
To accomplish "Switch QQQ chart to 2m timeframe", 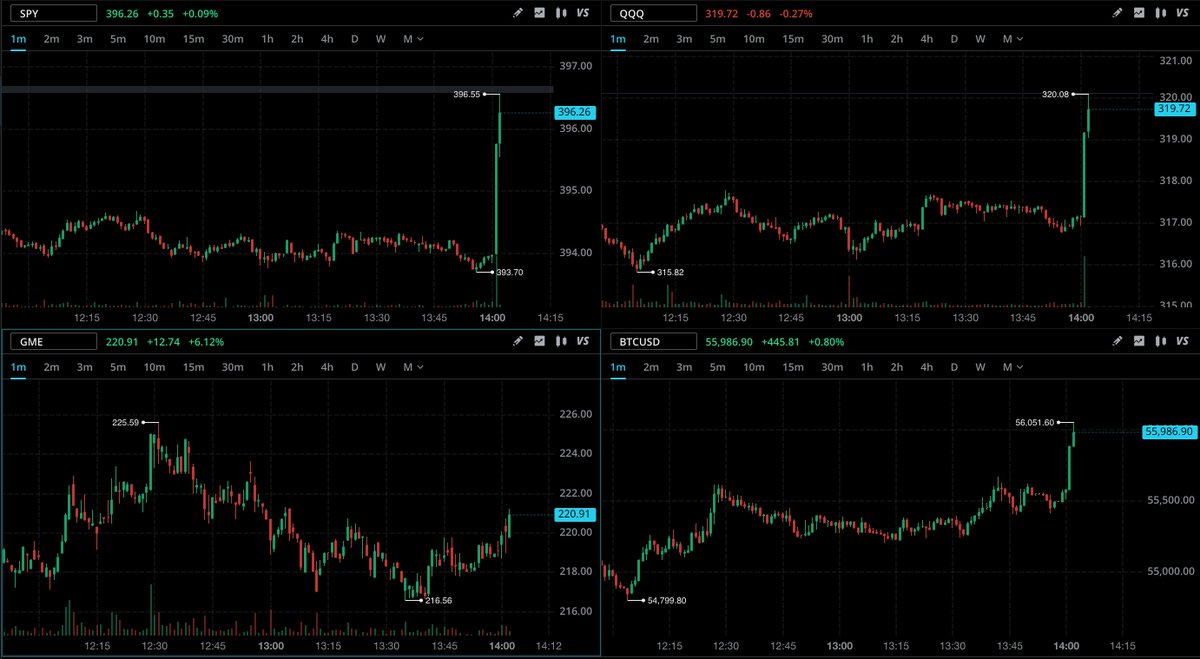I will [x=651, y=38].
